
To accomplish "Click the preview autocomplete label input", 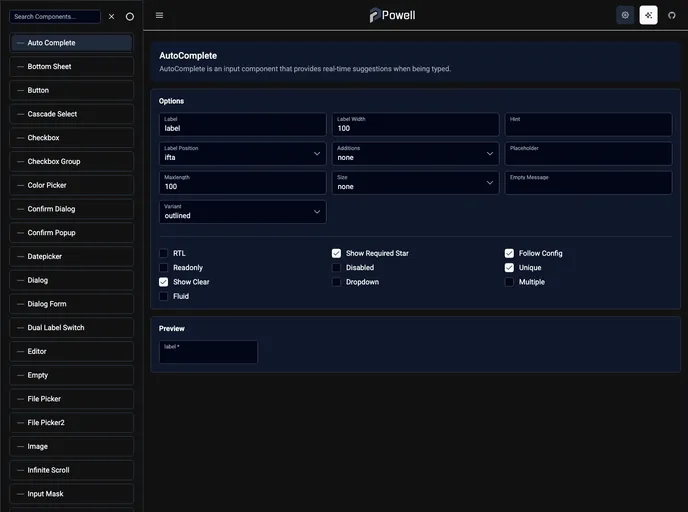I will point(208,352).
